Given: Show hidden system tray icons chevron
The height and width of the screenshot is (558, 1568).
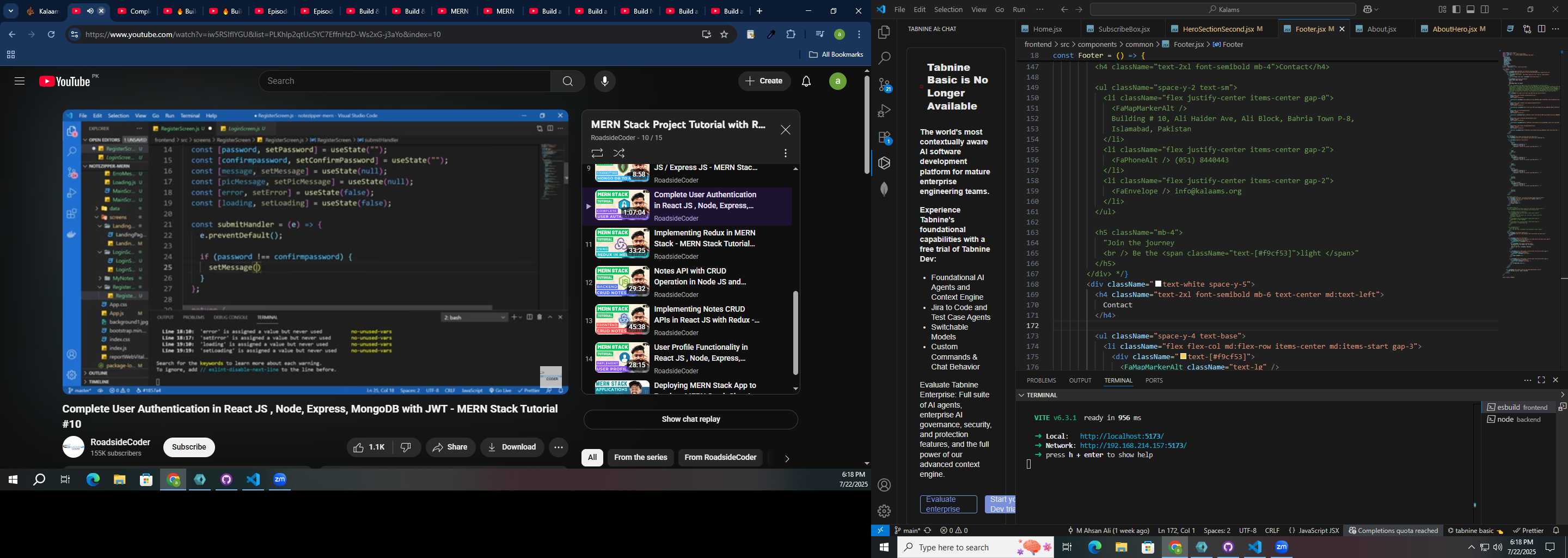Looking at the screenshot, I should tap(1471, 548).
